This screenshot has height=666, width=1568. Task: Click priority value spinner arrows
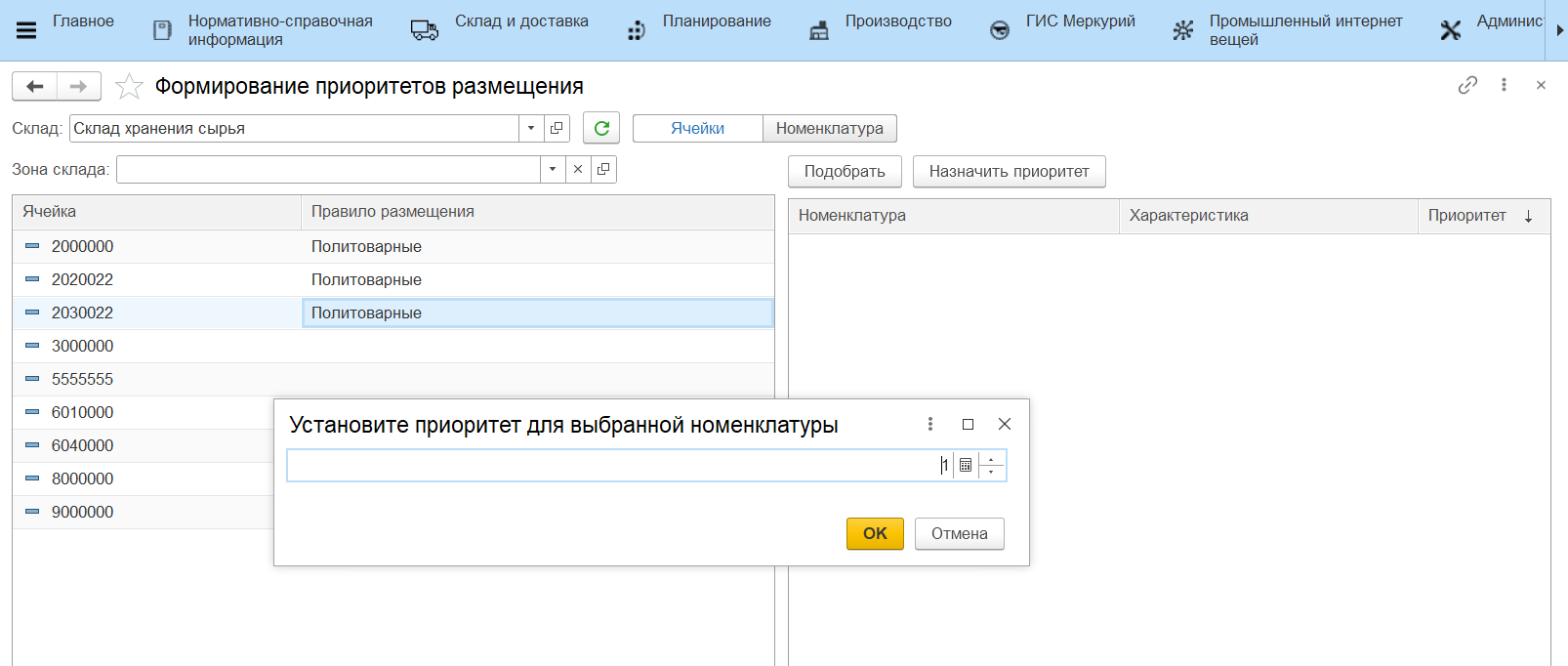point(991,466)
